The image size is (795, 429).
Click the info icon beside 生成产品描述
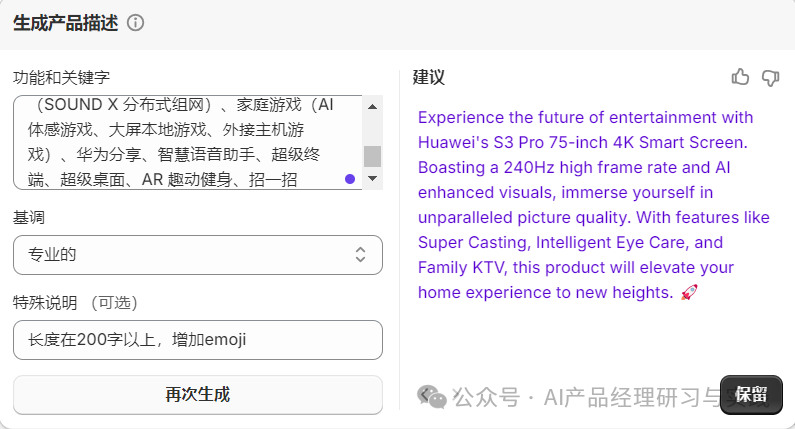(x=136, y=23)
